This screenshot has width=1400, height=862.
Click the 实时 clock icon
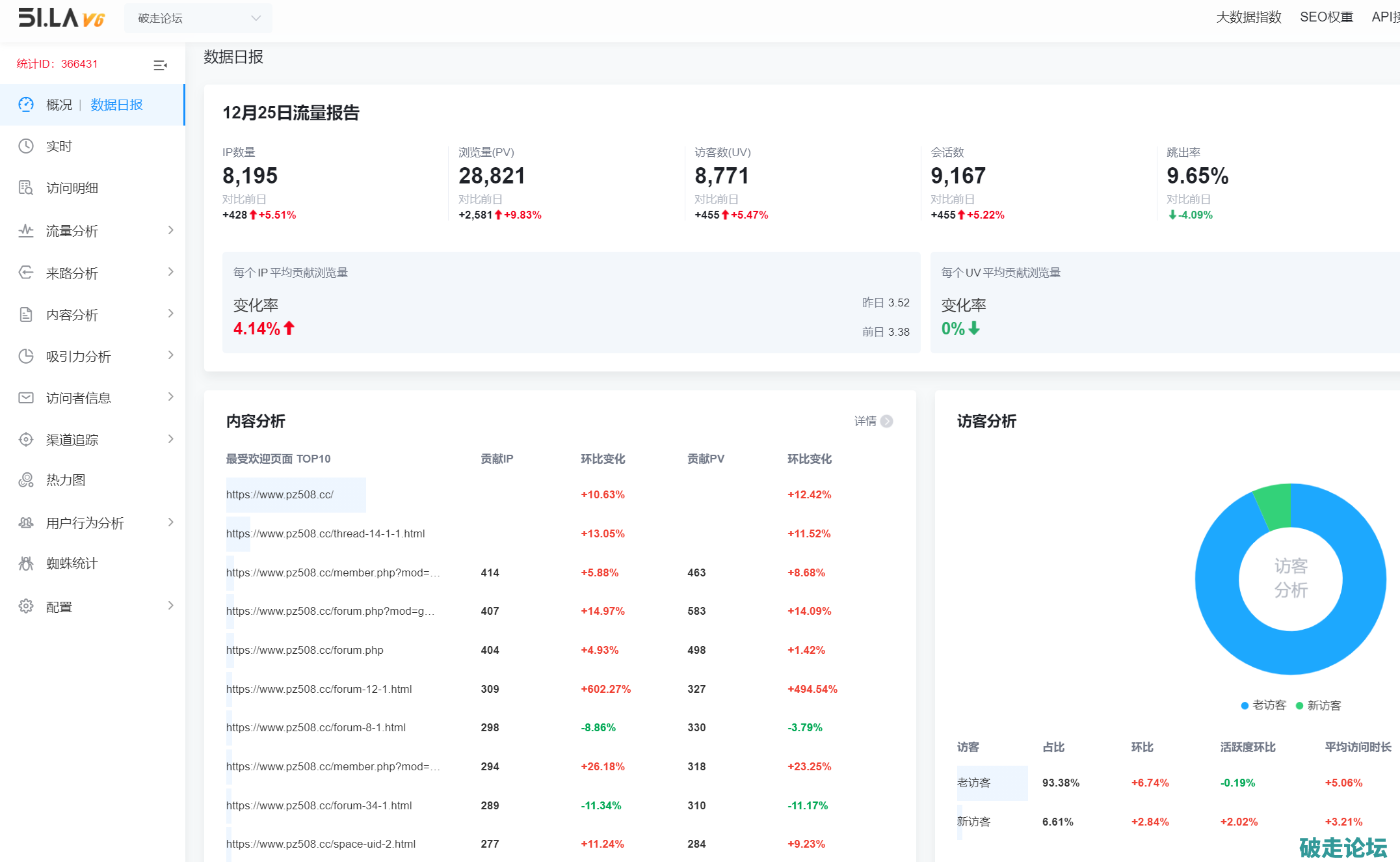(26, 146)
